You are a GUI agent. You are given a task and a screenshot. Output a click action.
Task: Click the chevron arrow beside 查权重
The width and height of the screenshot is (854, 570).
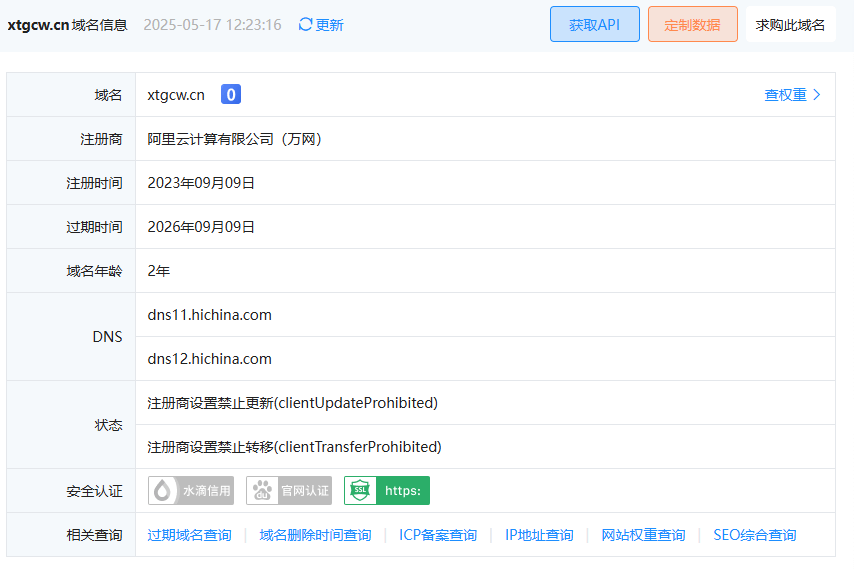[816, 95]
